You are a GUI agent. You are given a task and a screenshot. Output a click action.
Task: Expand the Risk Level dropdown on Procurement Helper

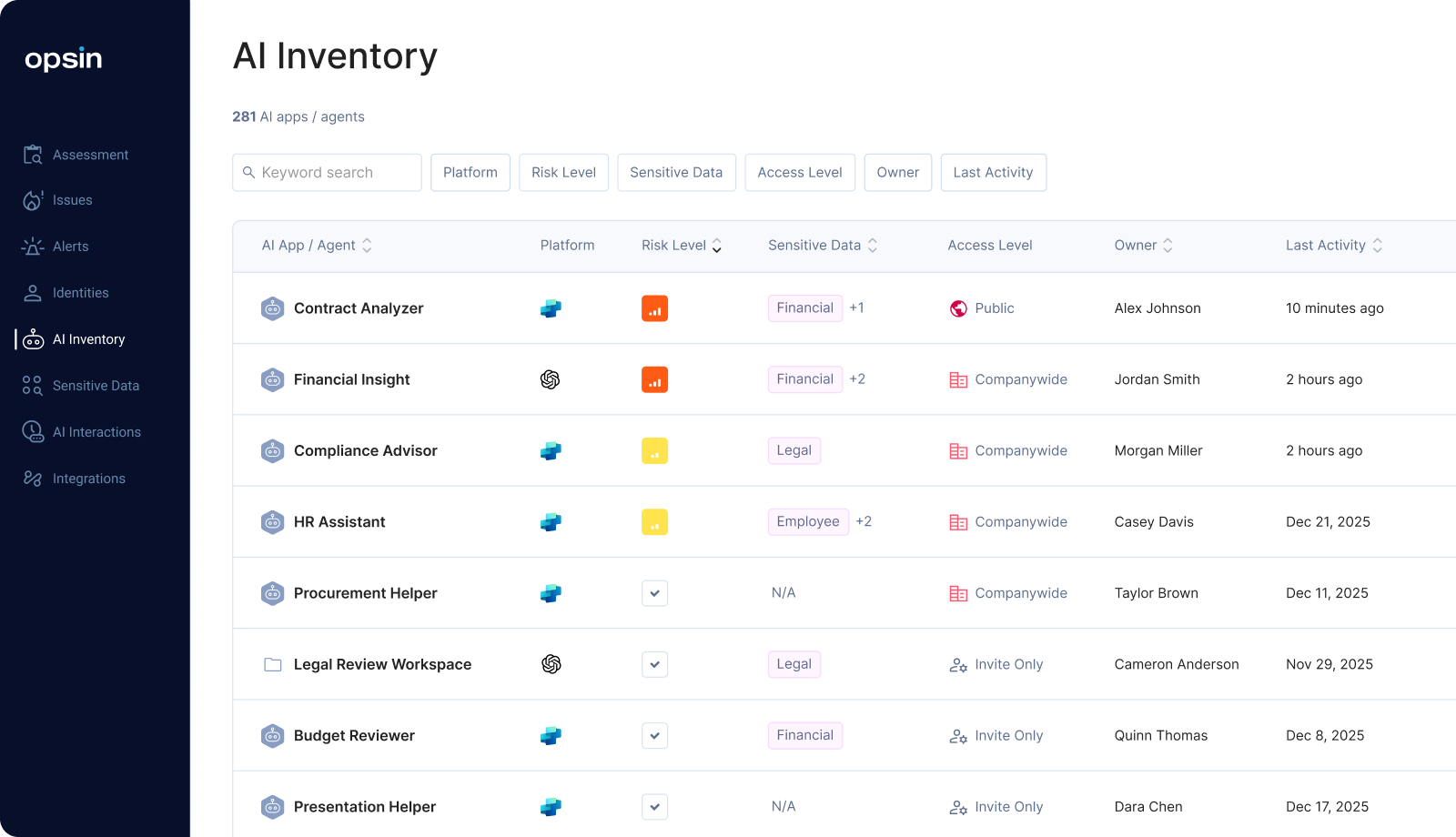pos(654,592)
